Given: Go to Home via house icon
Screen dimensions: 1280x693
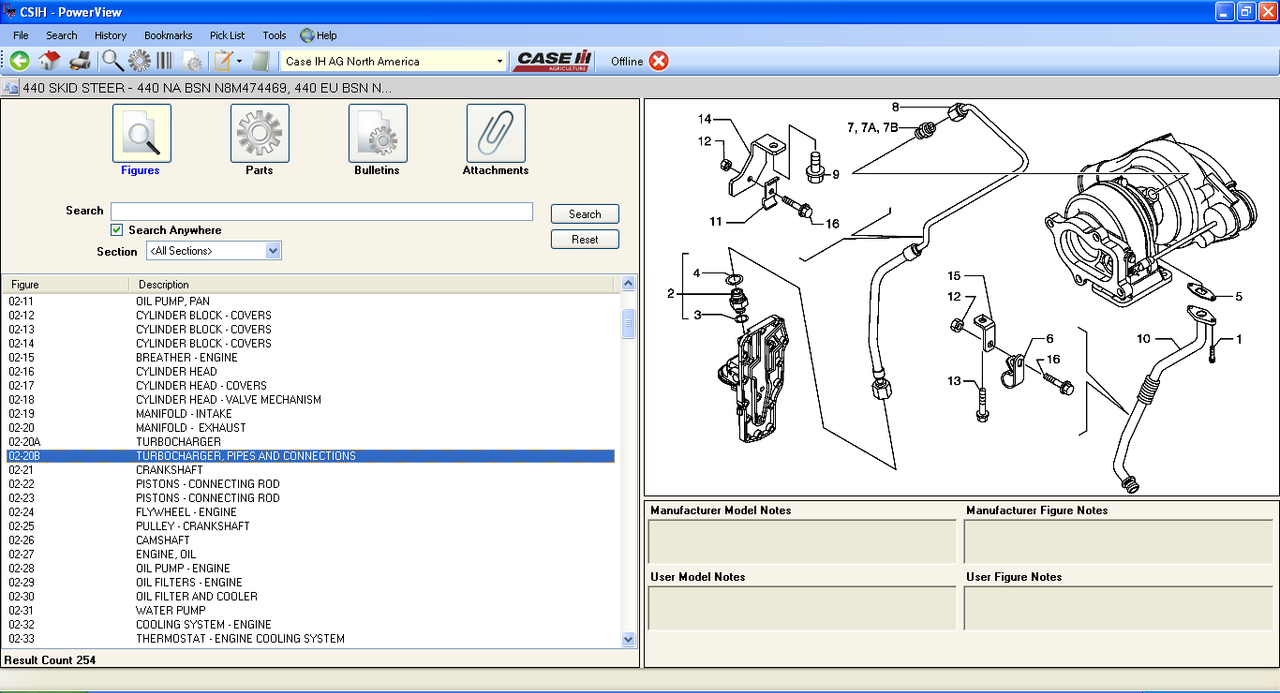Looking at the screenshot, I should pyautogui.click(x=49, y=61).
